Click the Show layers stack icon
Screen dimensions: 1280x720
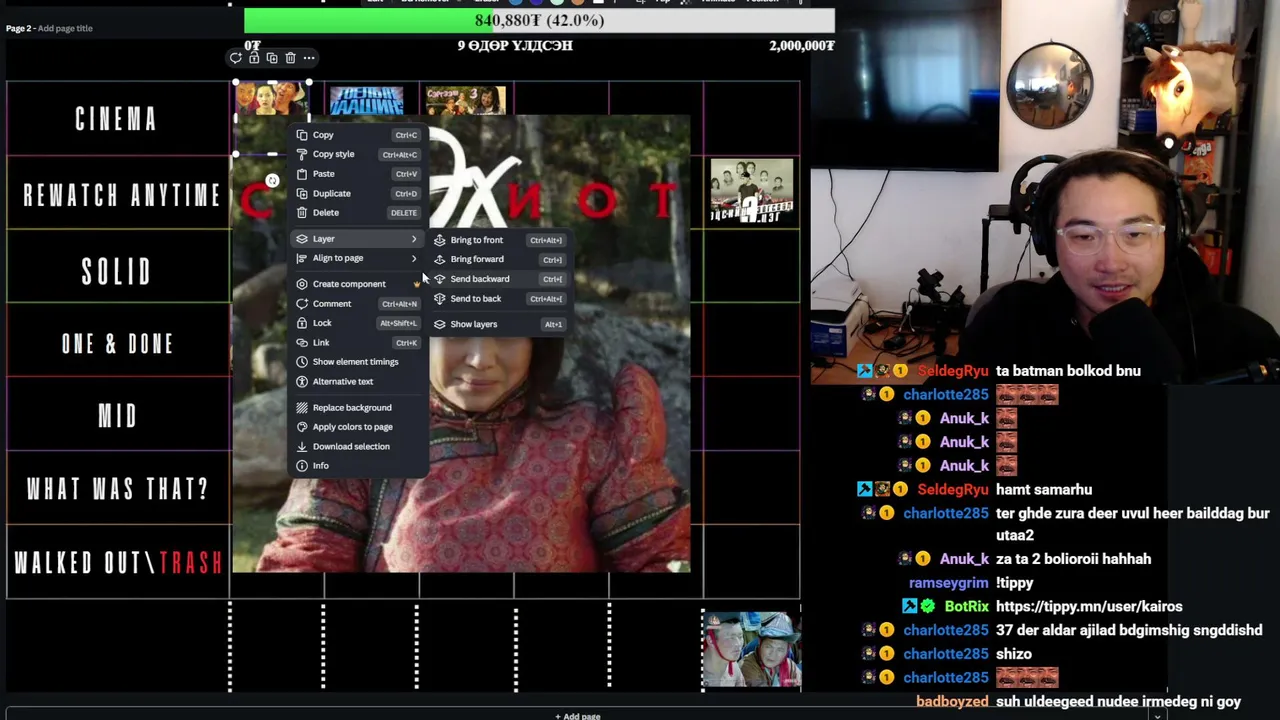(440, 324)
